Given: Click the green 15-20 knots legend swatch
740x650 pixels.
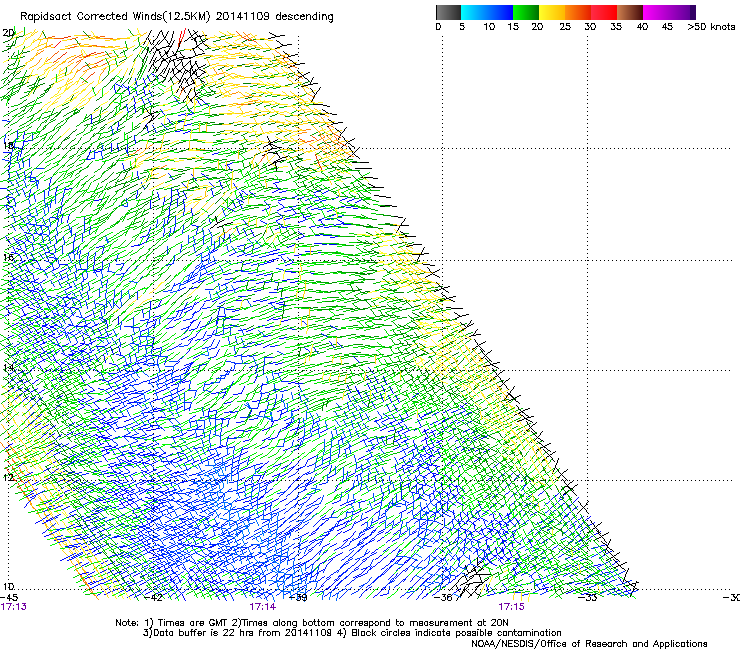Looking at the screenshot, I should tap(526, 12).
